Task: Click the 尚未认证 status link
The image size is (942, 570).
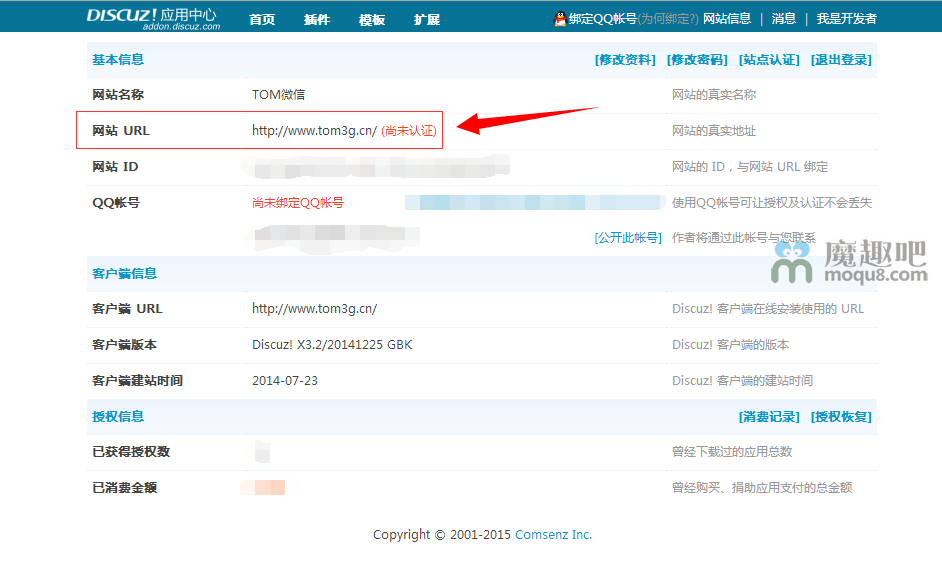Action: (x=409, y=130)
